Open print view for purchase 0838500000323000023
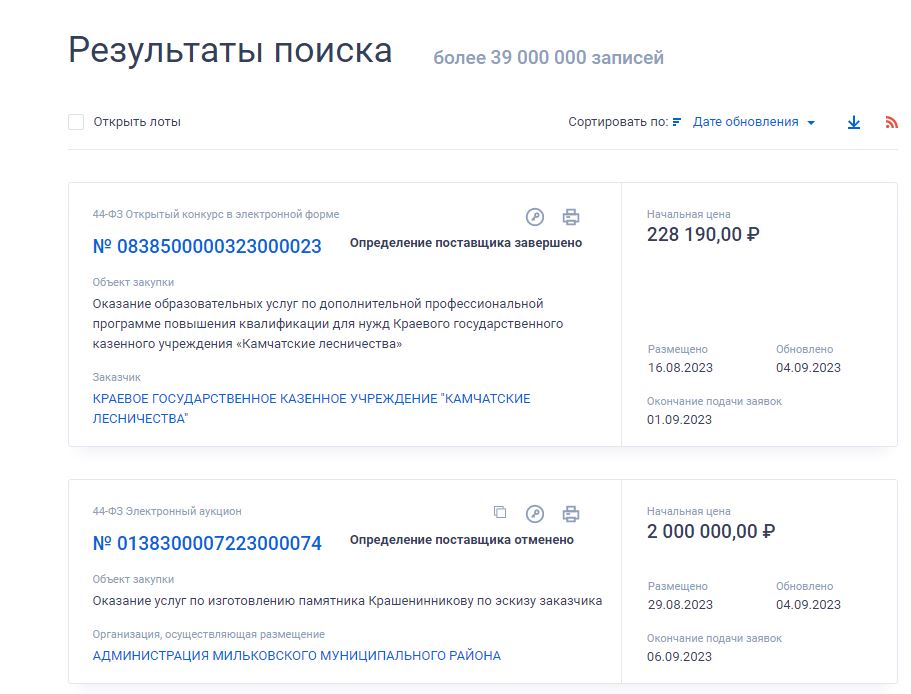This screenshot has height=694, width=911. click(x=571, y=215)
